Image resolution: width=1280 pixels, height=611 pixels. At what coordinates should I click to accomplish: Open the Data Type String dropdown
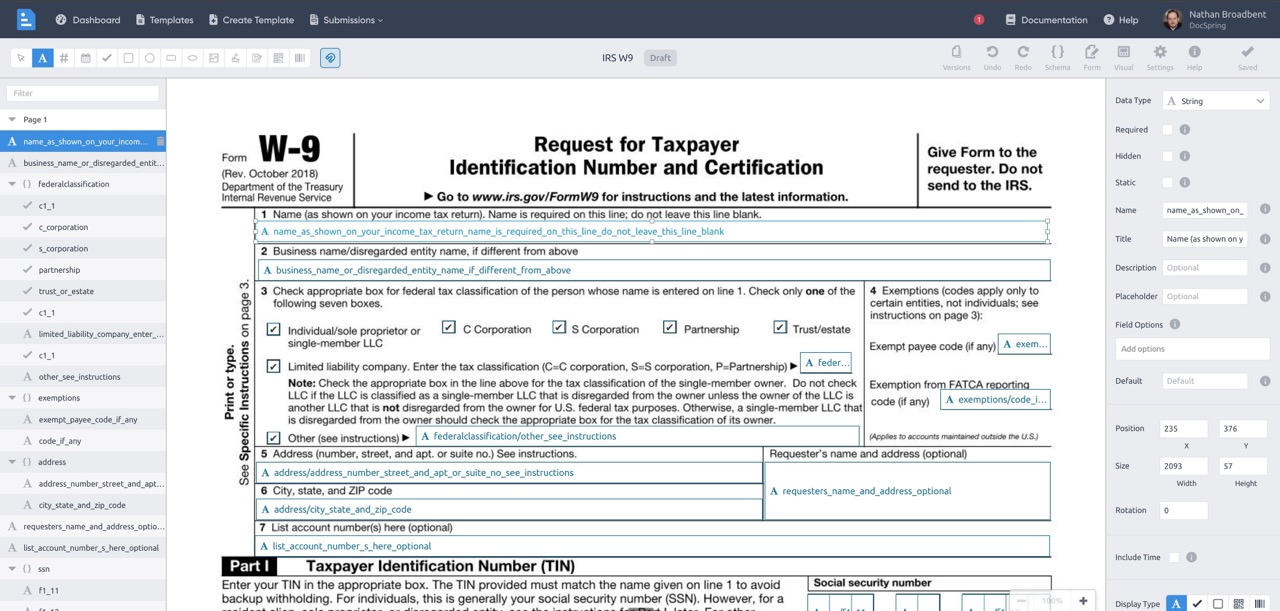click(1216, 101)
